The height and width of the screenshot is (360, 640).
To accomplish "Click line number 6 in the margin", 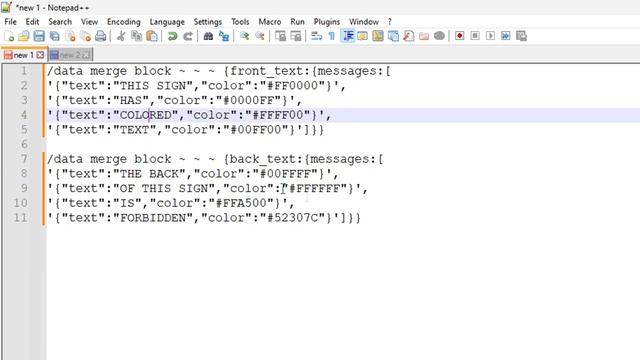I will (x=24, y=144).
